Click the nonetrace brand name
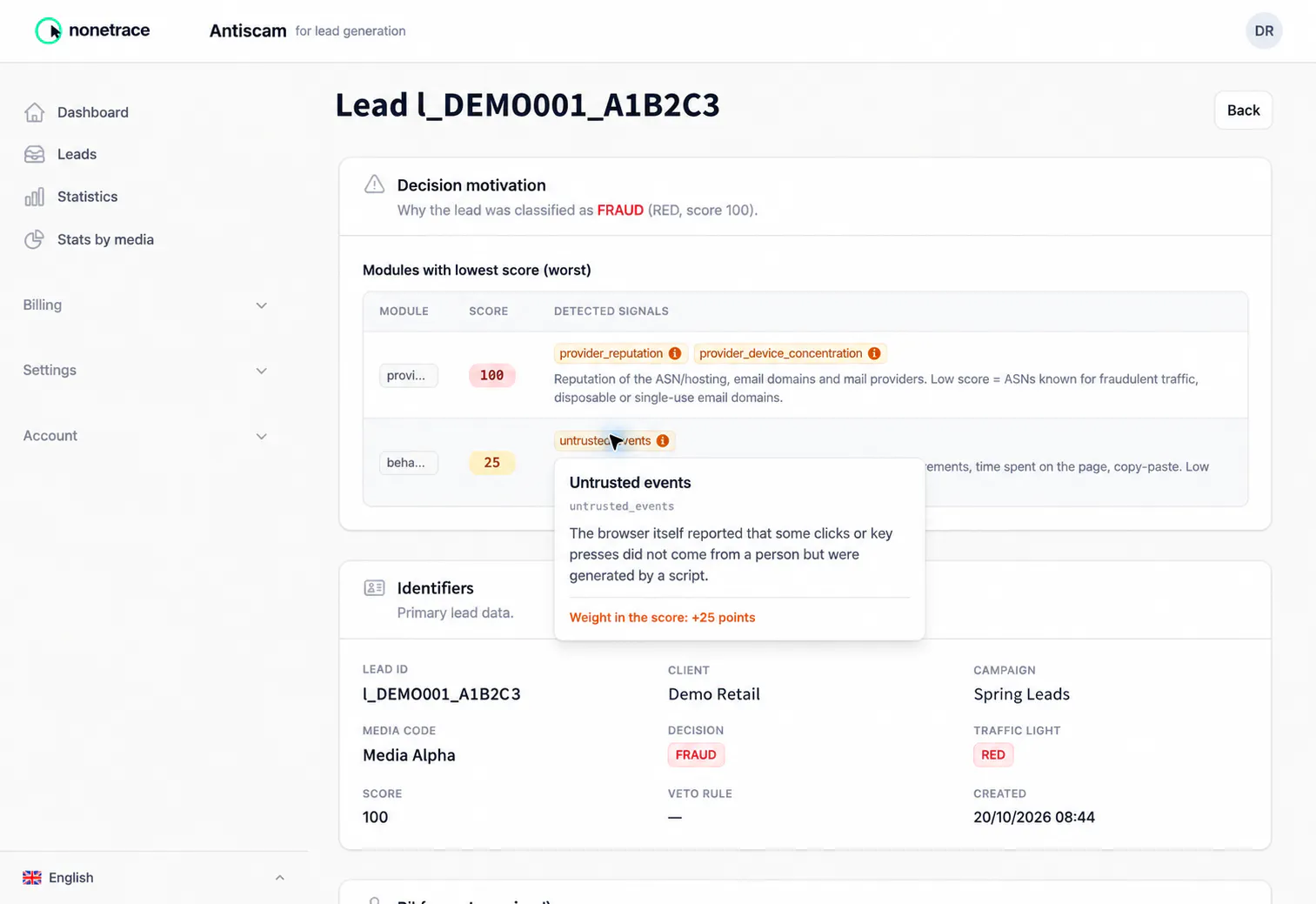Viewport: 1316px width, 904px height. (x=110, y=30)
